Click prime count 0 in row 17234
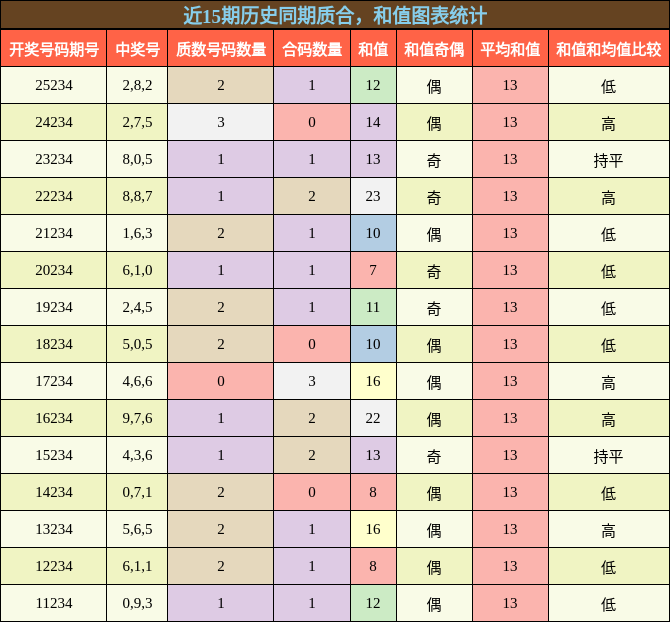The height and width of the screenshot is (622, 670). (220, 381)
